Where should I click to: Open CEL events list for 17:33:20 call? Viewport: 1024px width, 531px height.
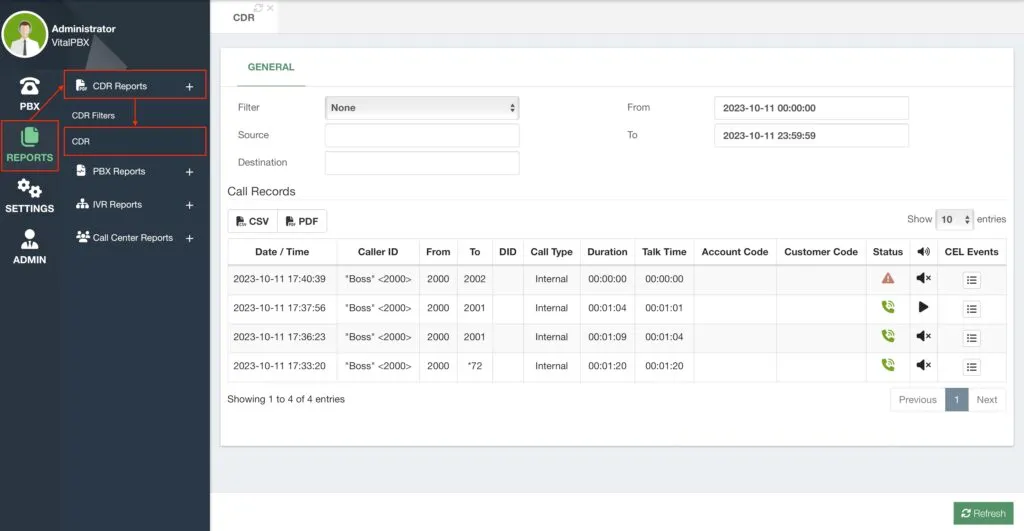click(971, 367)
